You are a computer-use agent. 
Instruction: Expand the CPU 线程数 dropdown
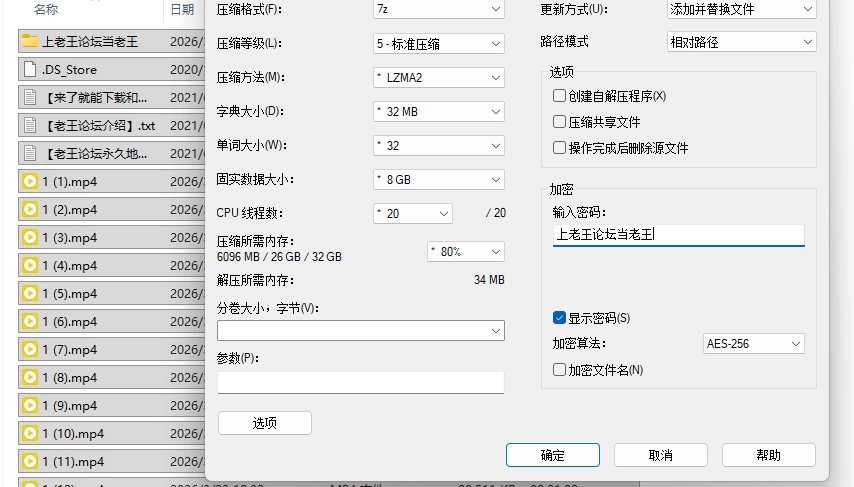point(413,214)
